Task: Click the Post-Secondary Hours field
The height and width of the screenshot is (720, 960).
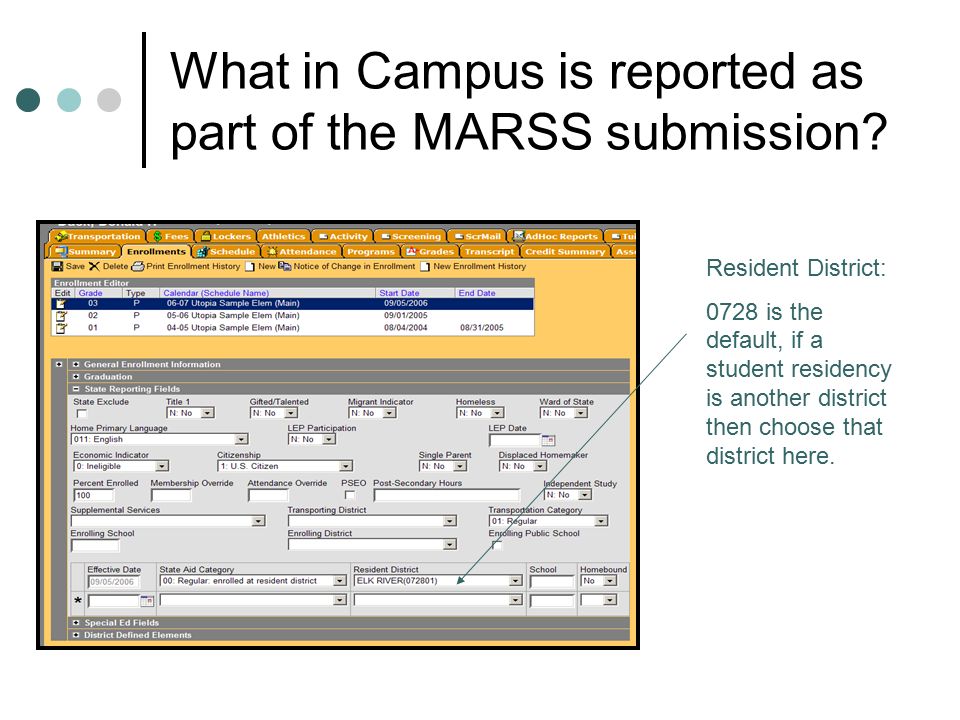Action: (447, 495)
